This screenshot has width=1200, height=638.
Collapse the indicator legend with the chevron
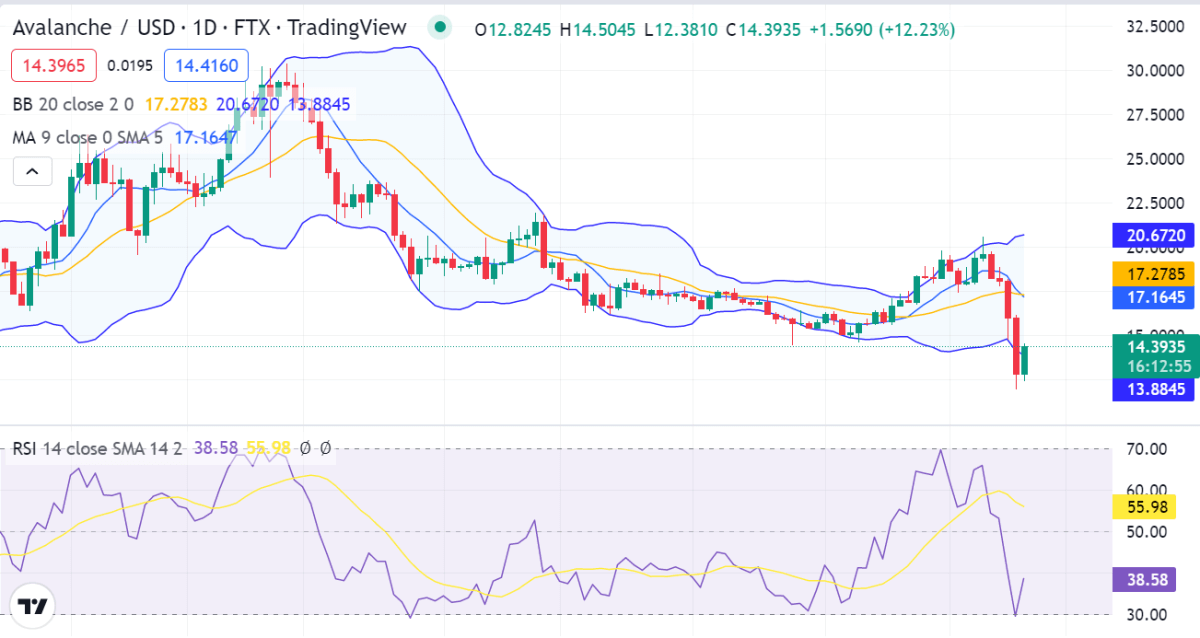(x=32, y=172)
